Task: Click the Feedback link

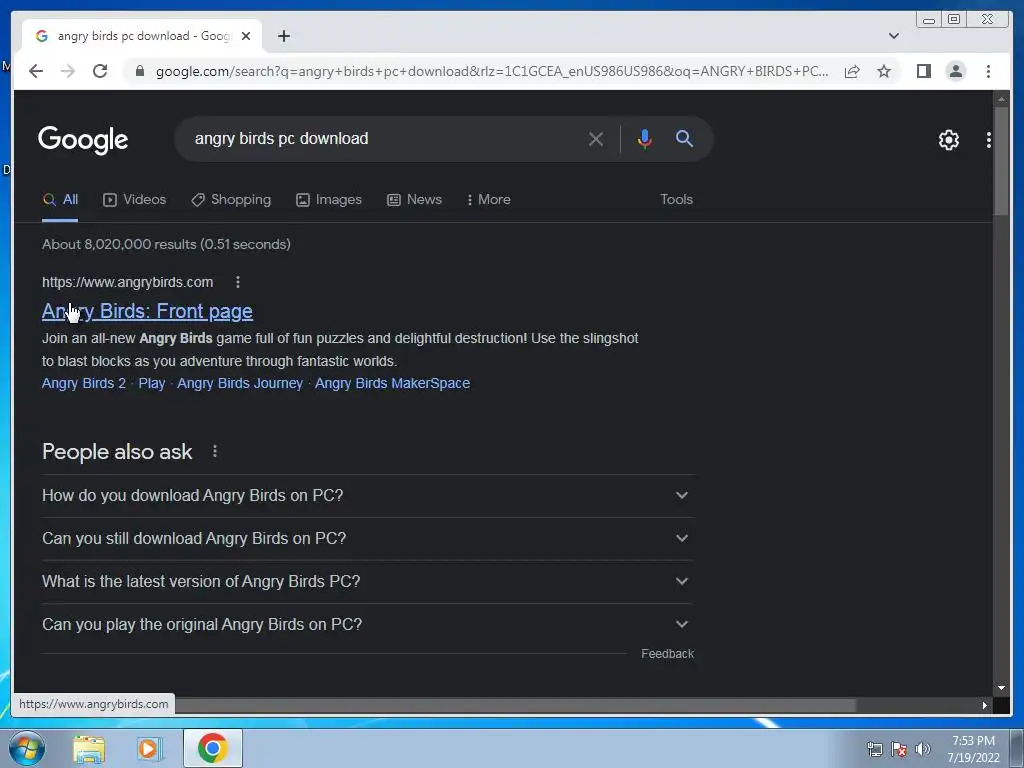Action: 667,654
